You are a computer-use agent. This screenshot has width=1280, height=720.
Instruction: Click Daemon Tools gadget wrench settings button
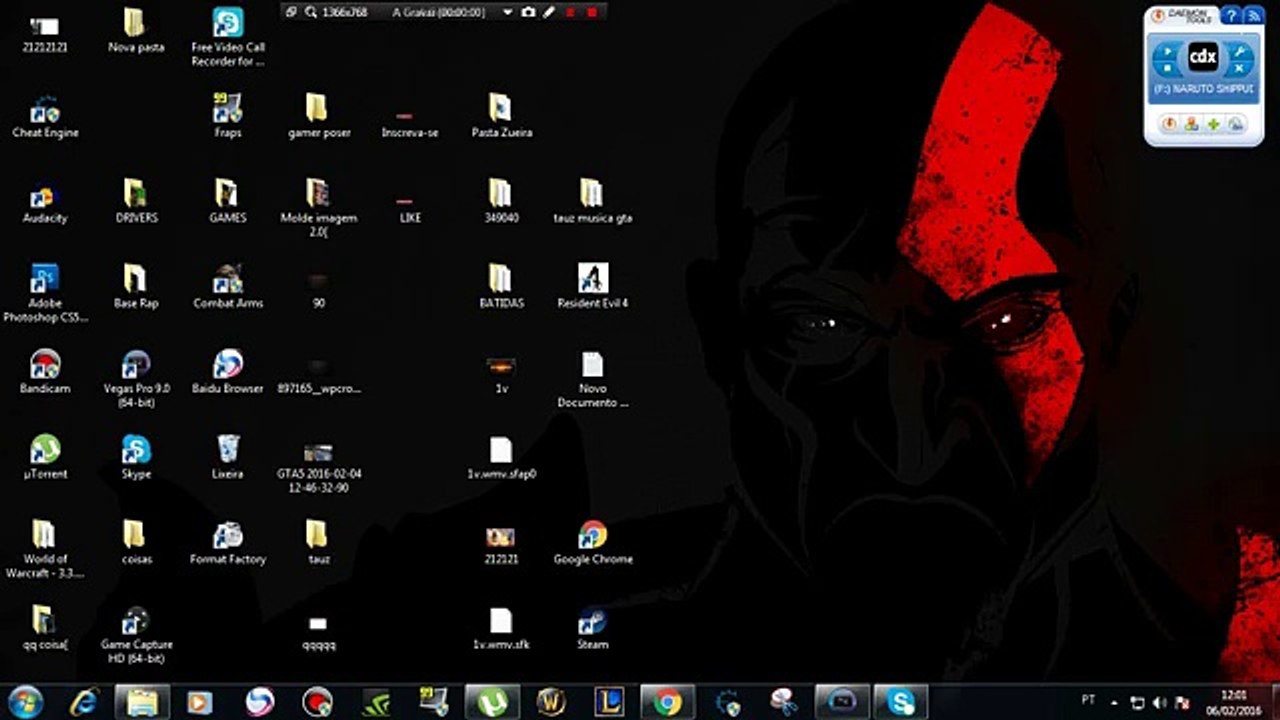1238,51
